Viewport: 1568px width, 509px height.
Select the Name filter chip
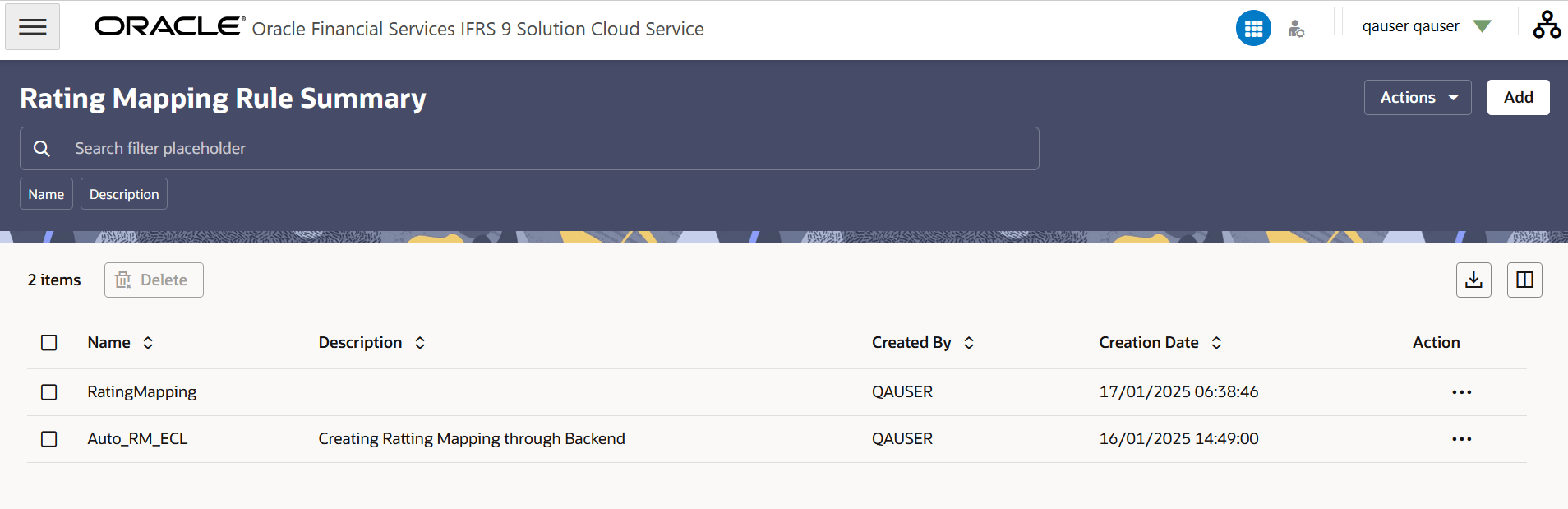[x=46, y=194]
